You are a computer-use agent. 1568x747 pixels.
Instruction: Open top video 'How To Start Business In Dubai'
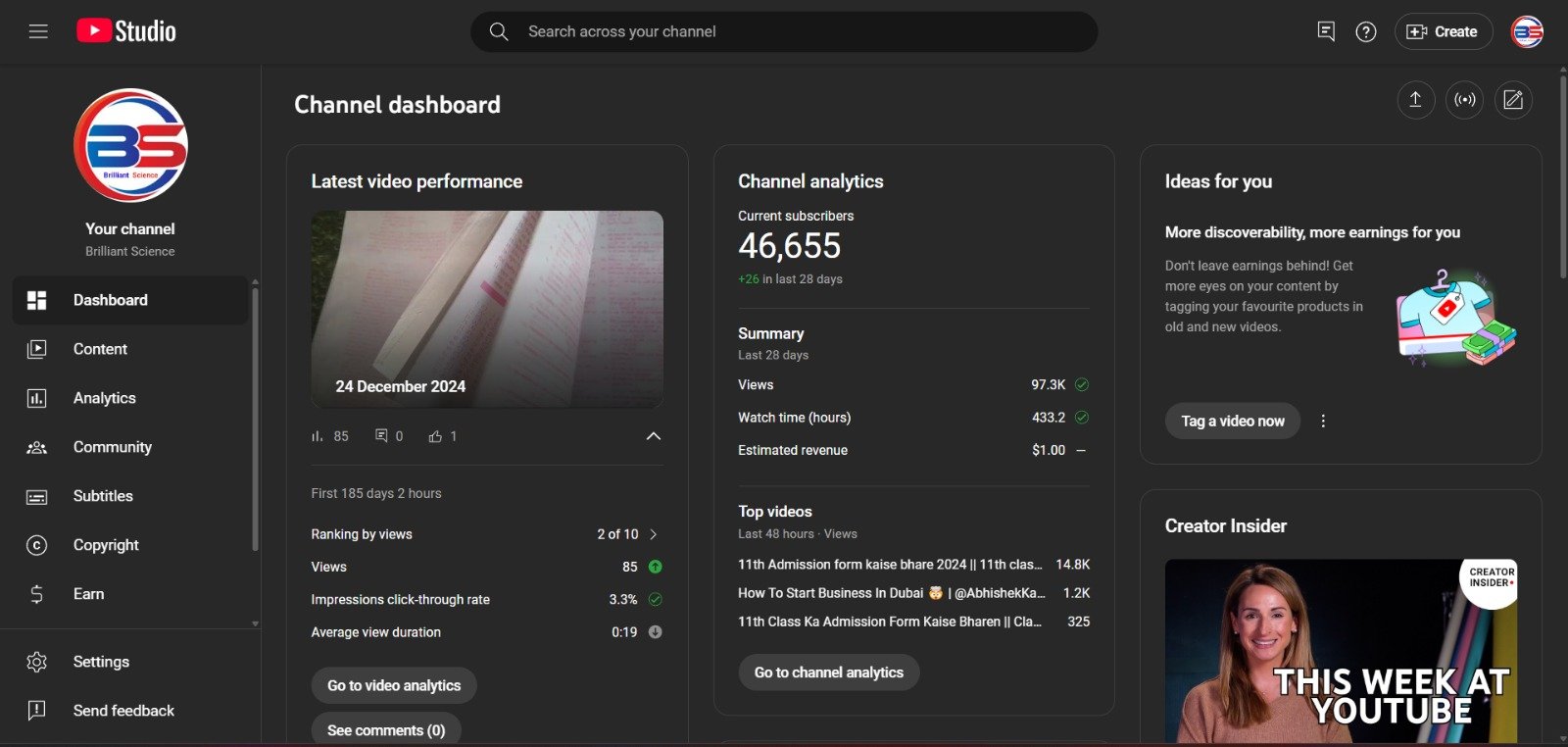pyautogui.click(x=891, y=593)
